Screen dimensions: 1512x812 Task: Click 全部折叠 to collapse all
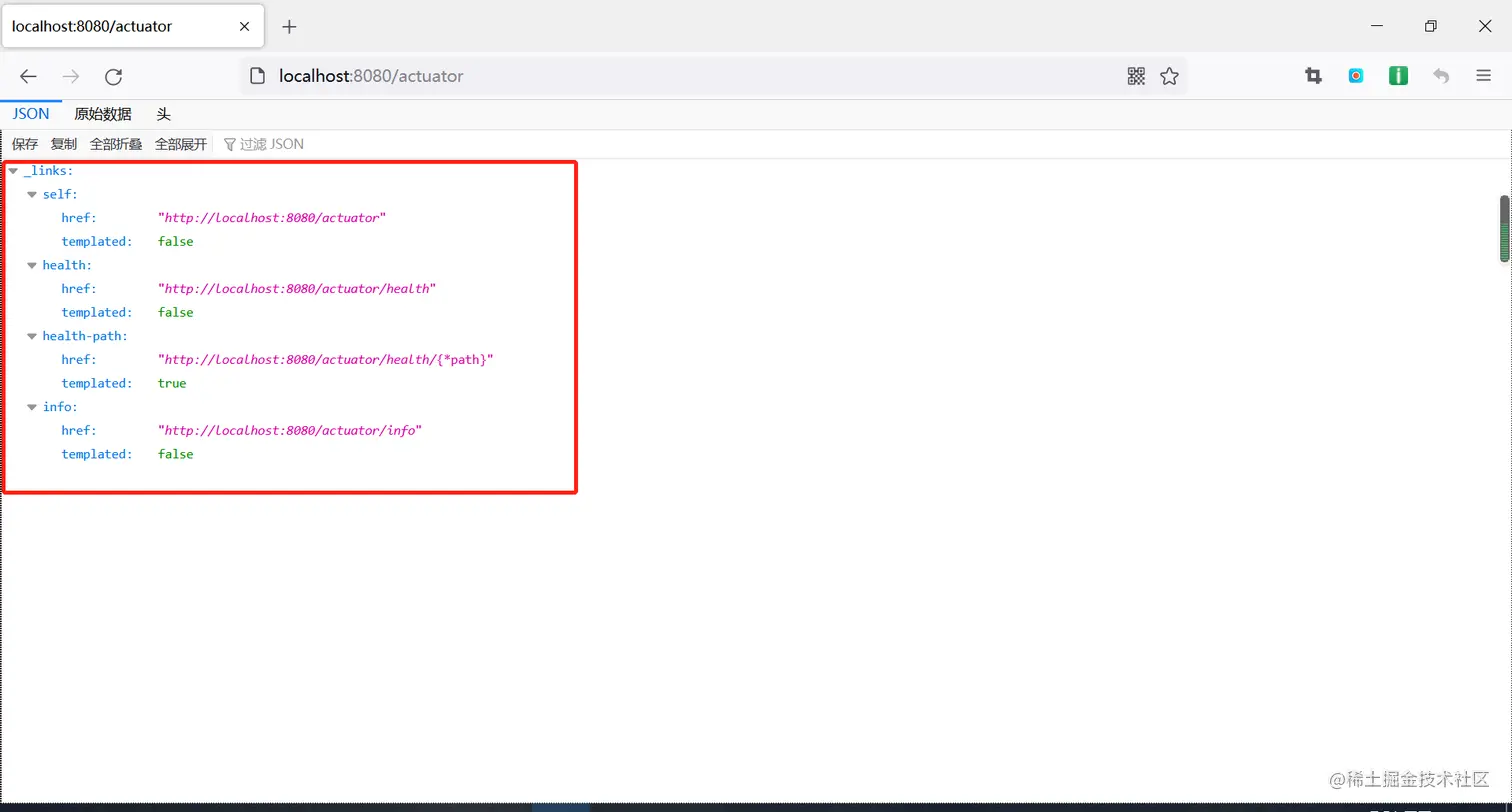[x=116, y=144]
